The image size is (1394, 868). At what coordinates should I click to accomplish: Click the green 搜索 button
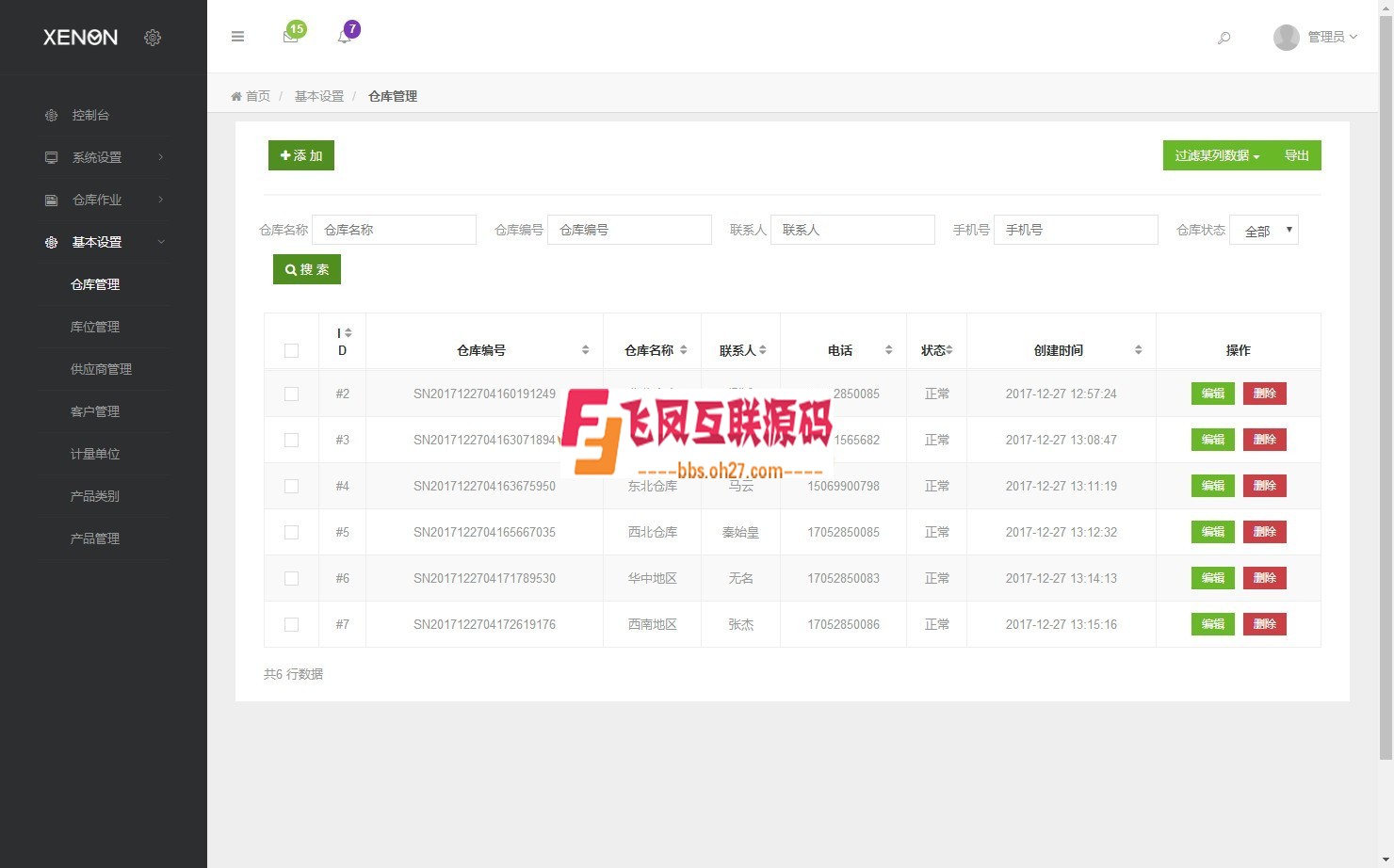[307, 269]
